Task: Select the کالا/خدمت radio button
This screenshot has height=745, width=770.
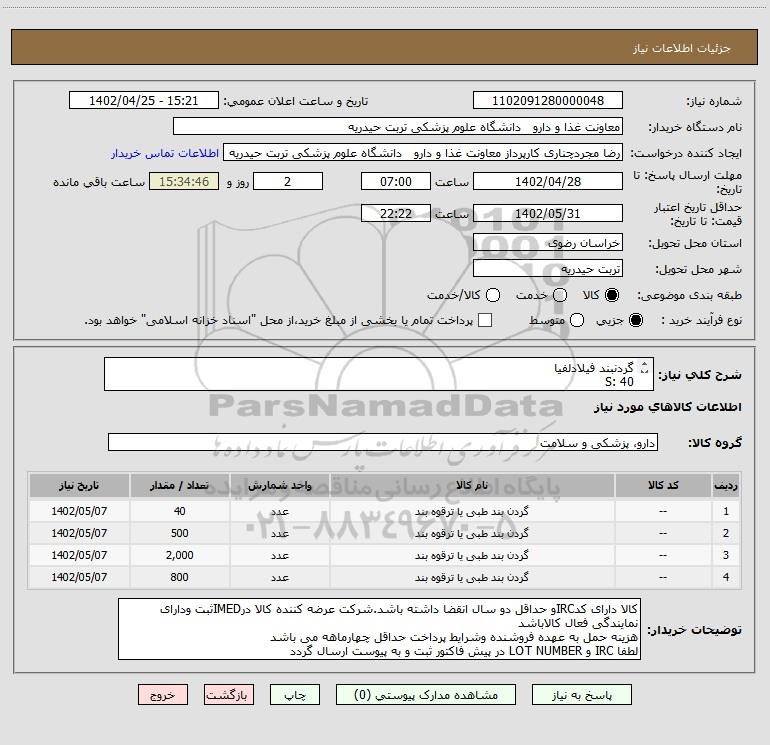Action: pos(493,295)
